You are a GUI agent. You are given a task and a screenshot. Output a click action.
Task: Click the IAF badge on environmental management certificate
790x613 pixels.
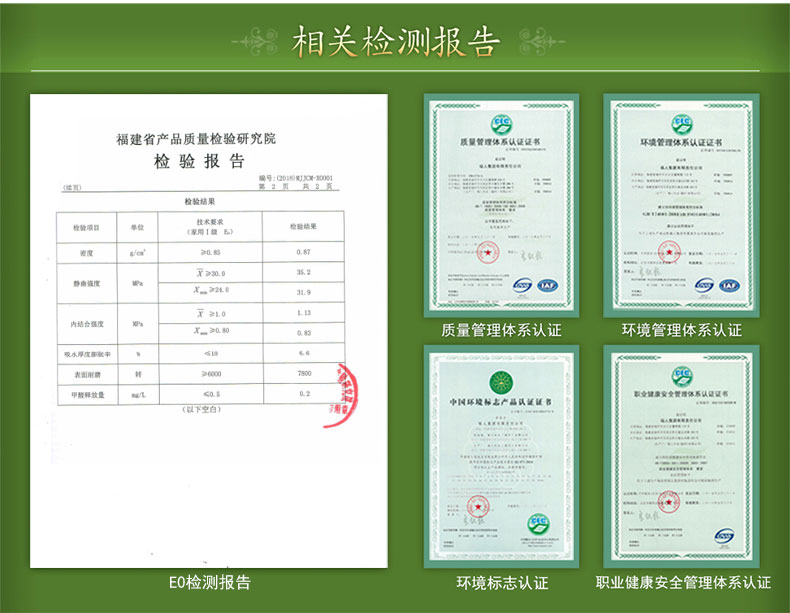(729, 286)
